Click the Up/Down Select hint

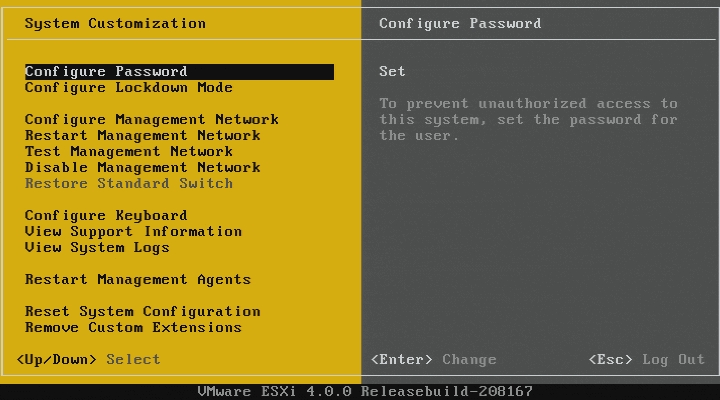tap(88, 359)
